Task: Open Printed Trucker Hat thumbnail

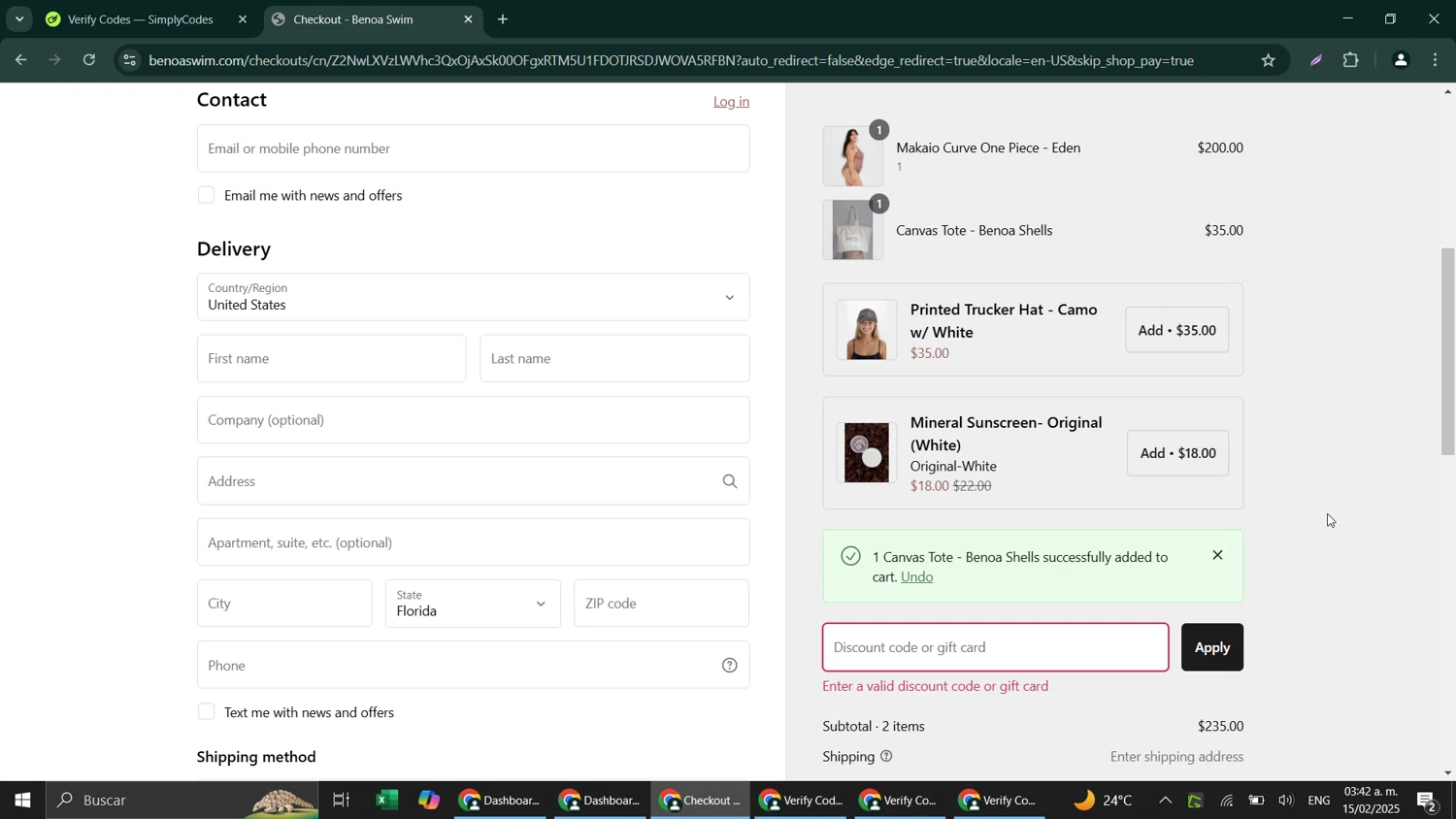Action: click(x=866, y=330)
